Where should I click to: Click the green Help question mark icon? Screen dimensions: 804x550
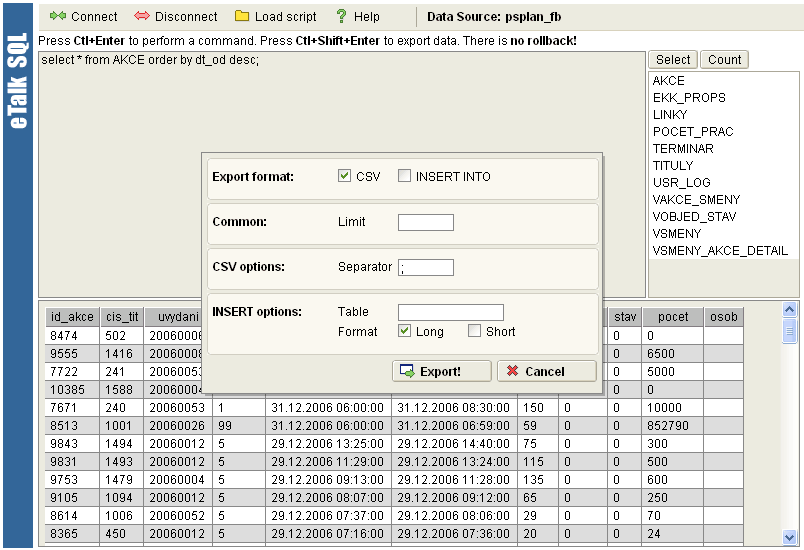pos(341,17)
